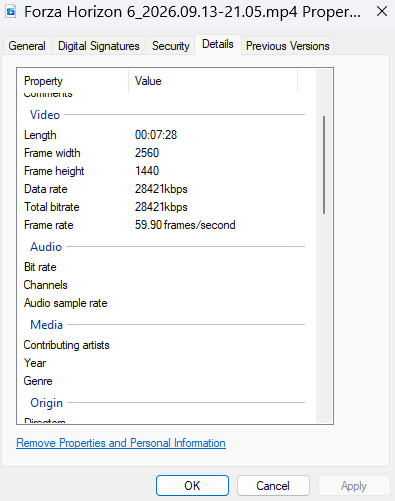This screenshot has width=395, height=501.
Task: Select the Contributing artists row
Action: [164, 345]
